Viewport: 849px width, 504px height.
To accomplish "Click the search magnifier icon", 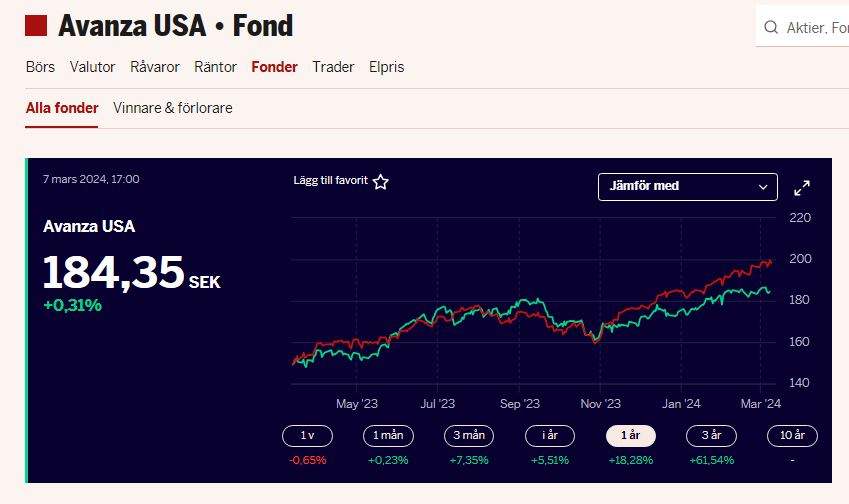I will pyautogui.click(x=771, y=27).
